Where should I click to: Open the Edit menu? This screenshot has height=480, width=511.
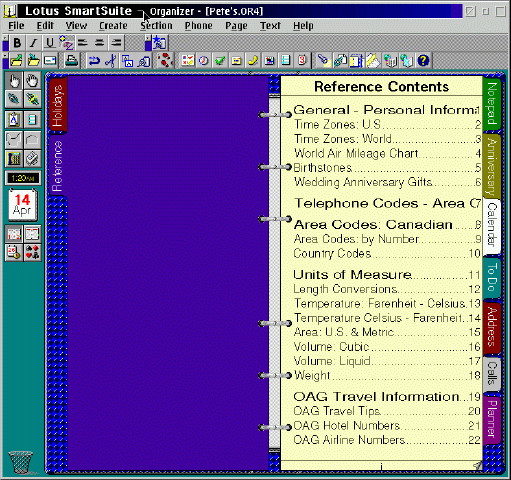45,26
